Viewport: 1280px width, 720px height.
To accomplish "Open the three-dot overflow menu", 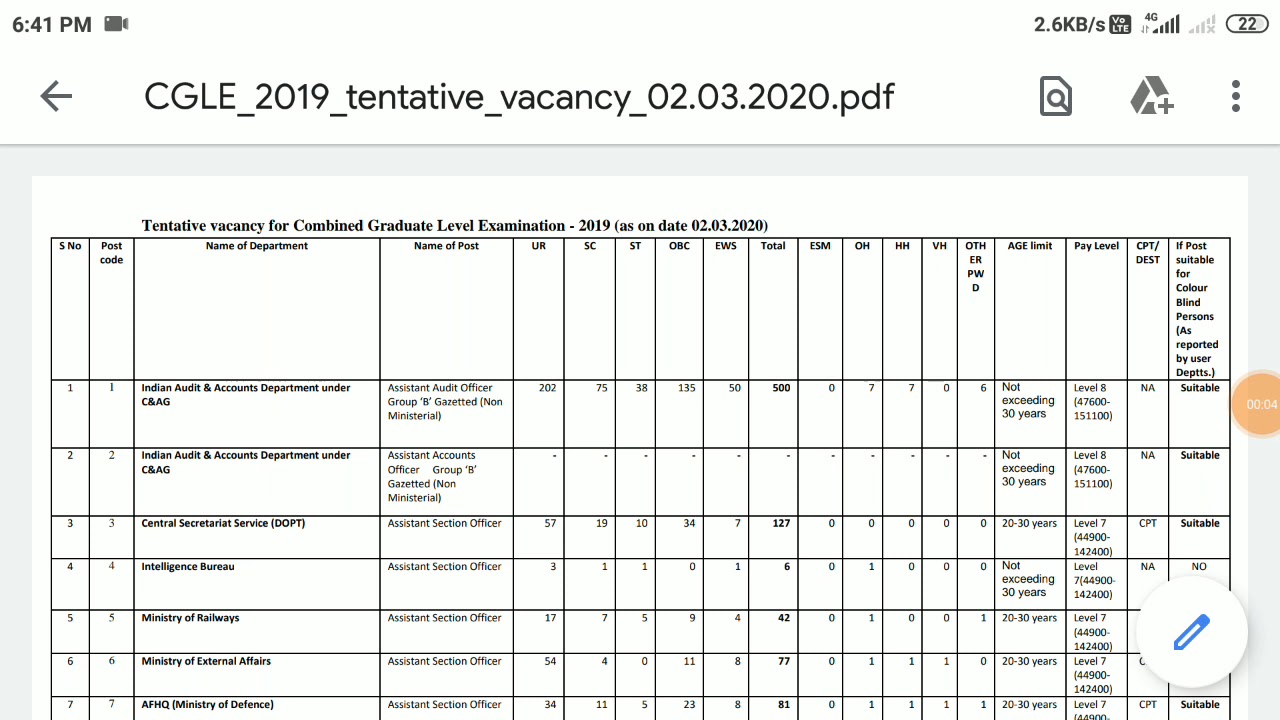I will [x=1236, y=96].
